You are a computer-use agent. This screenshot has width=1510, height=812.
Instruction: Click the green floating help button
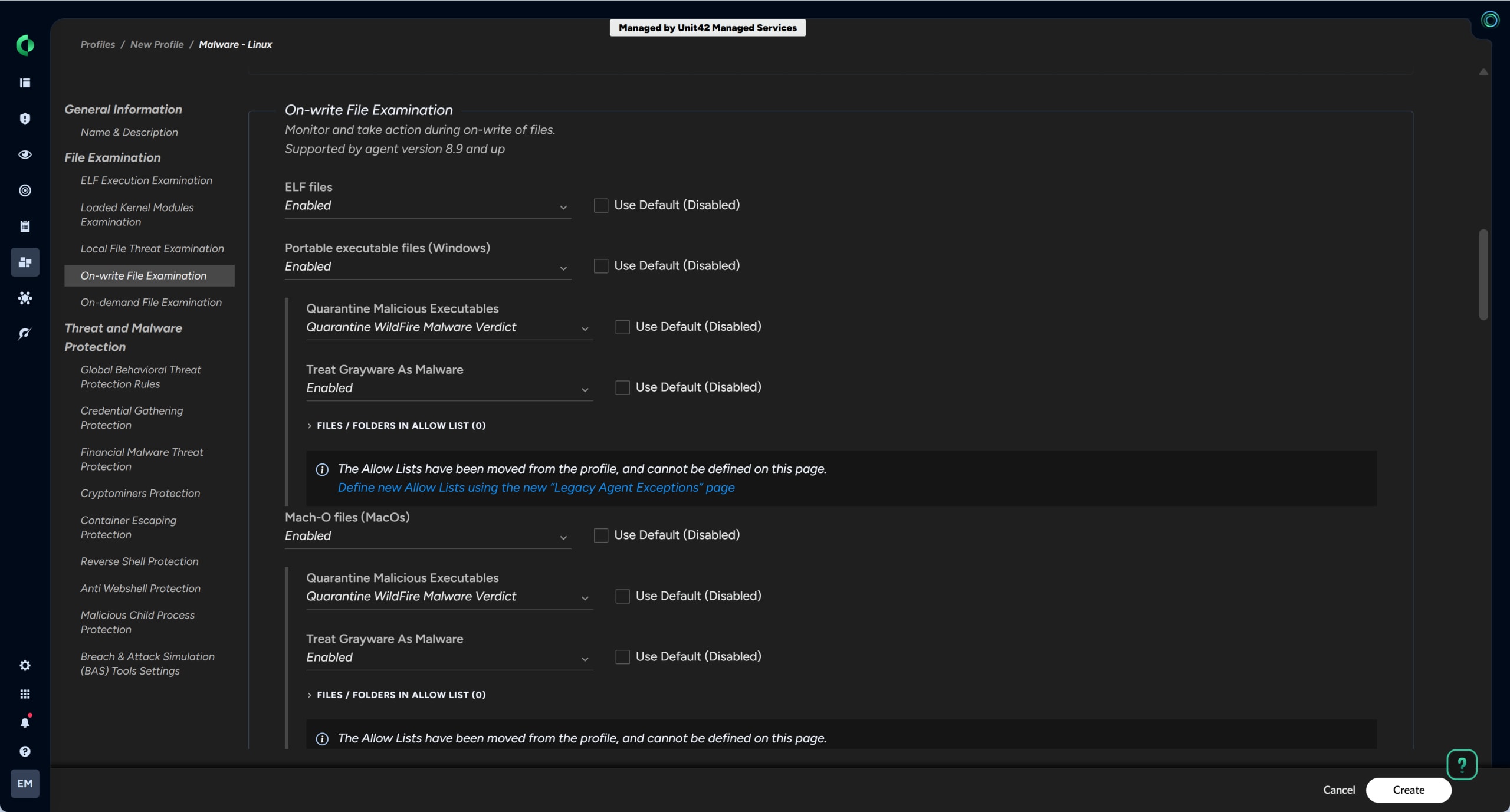click(1462, 765)
